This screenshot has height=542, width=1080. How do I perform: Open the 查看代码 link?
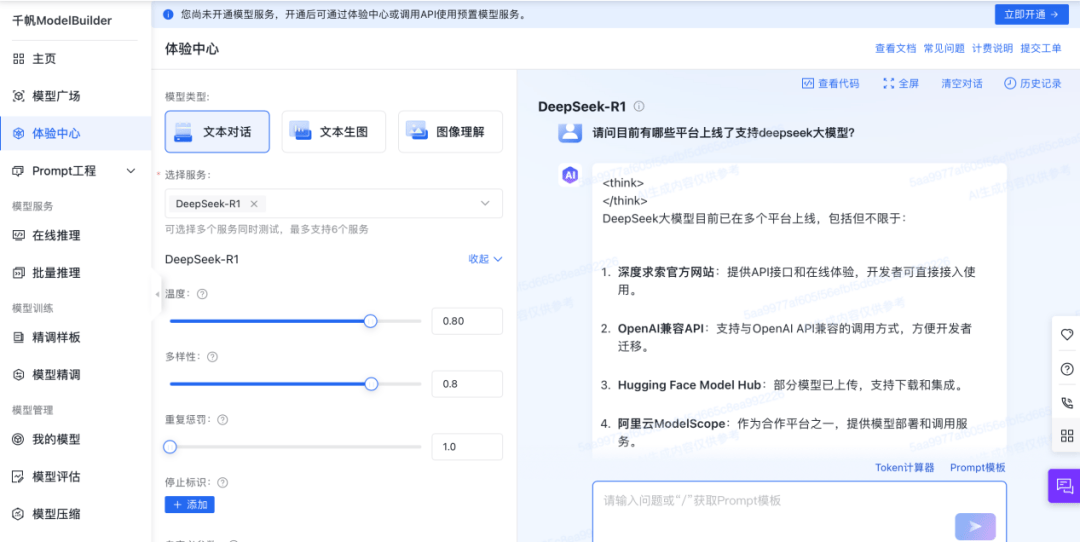tap(831, 83)
